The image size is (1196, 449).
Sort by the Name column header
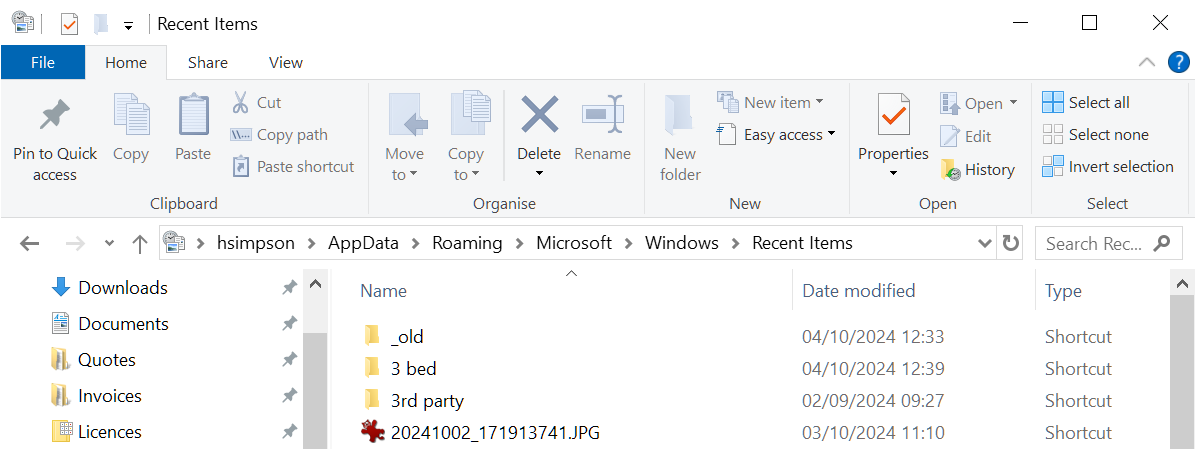[384, 290]
